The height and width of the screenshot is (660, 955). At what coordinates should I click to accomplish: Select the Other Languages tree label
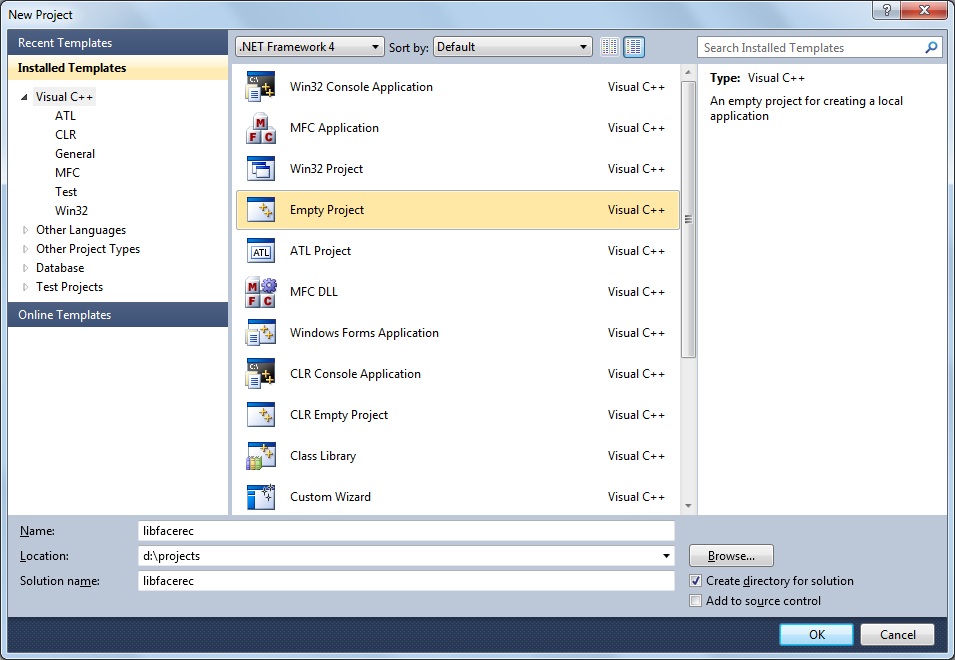point(81,230)
